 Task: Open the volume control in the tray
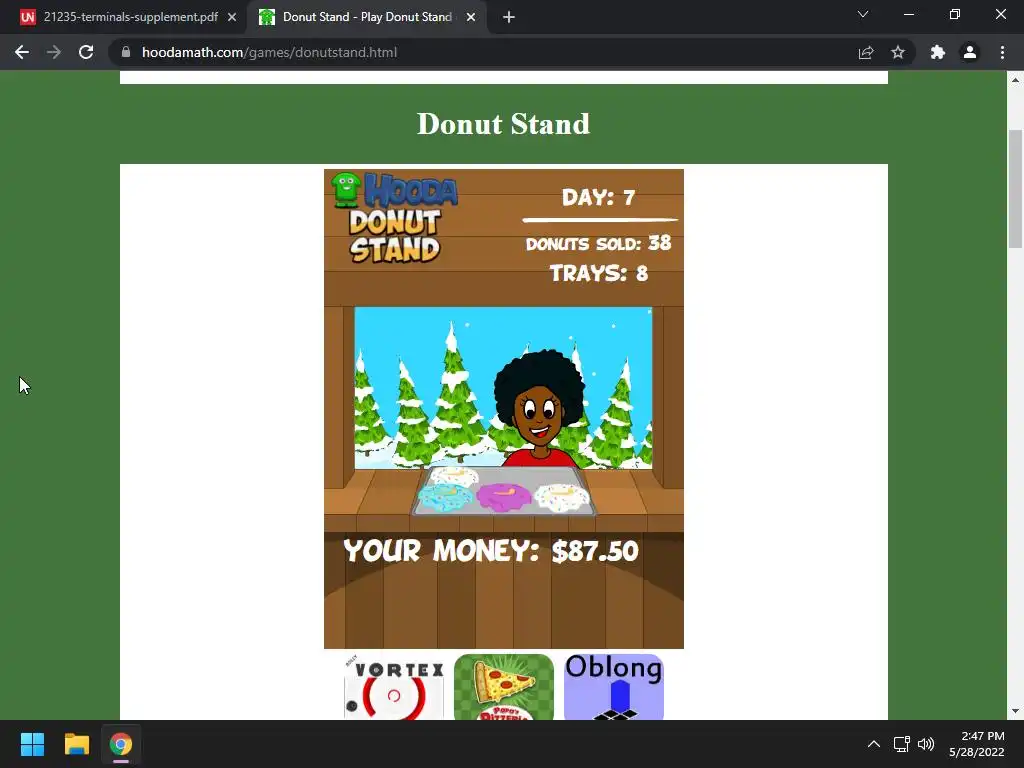click(x=926, y=744)
